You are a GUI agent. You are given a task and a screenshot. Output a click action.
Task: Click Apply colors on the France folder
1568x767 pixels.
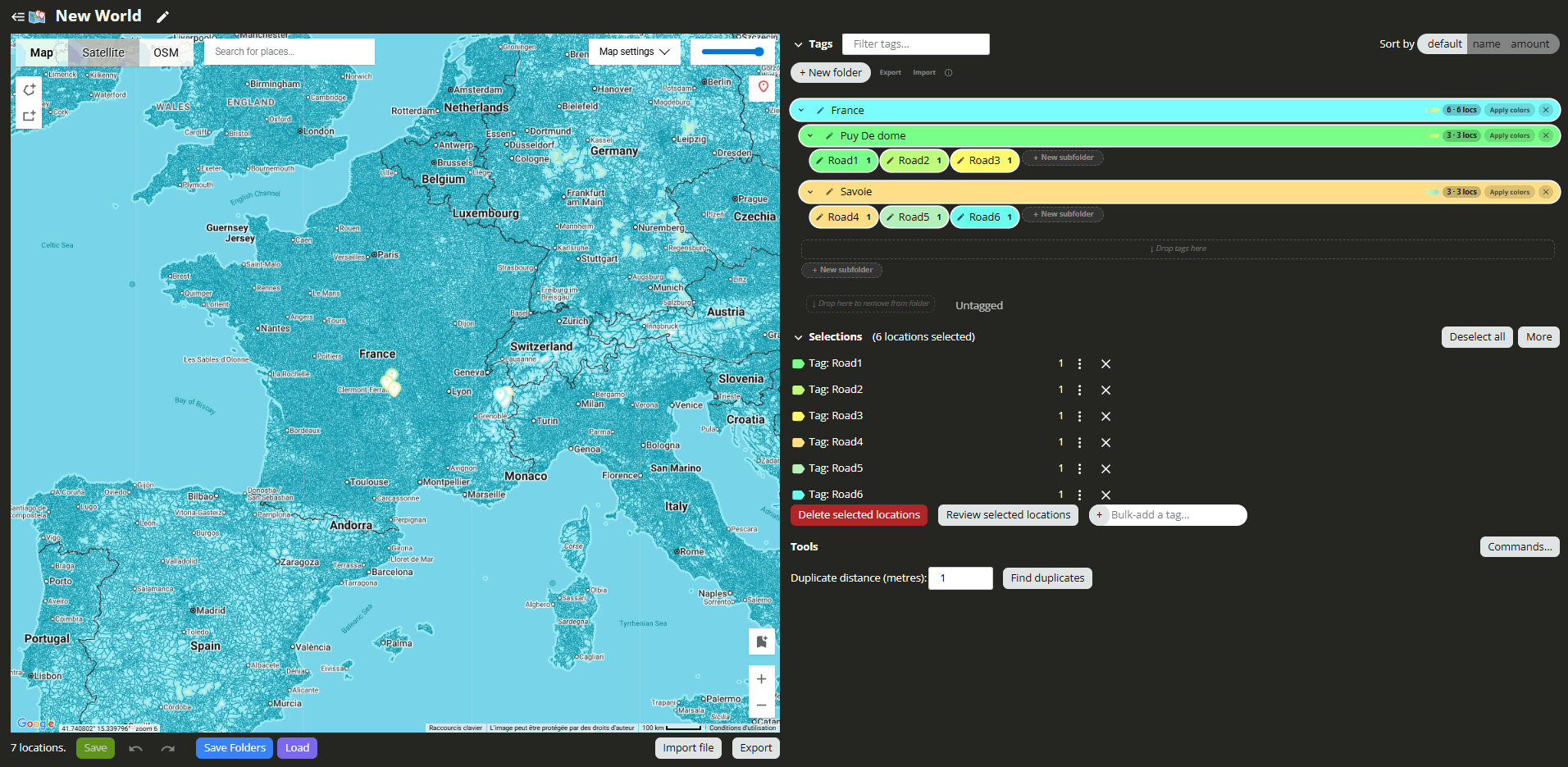(1509, 111)
